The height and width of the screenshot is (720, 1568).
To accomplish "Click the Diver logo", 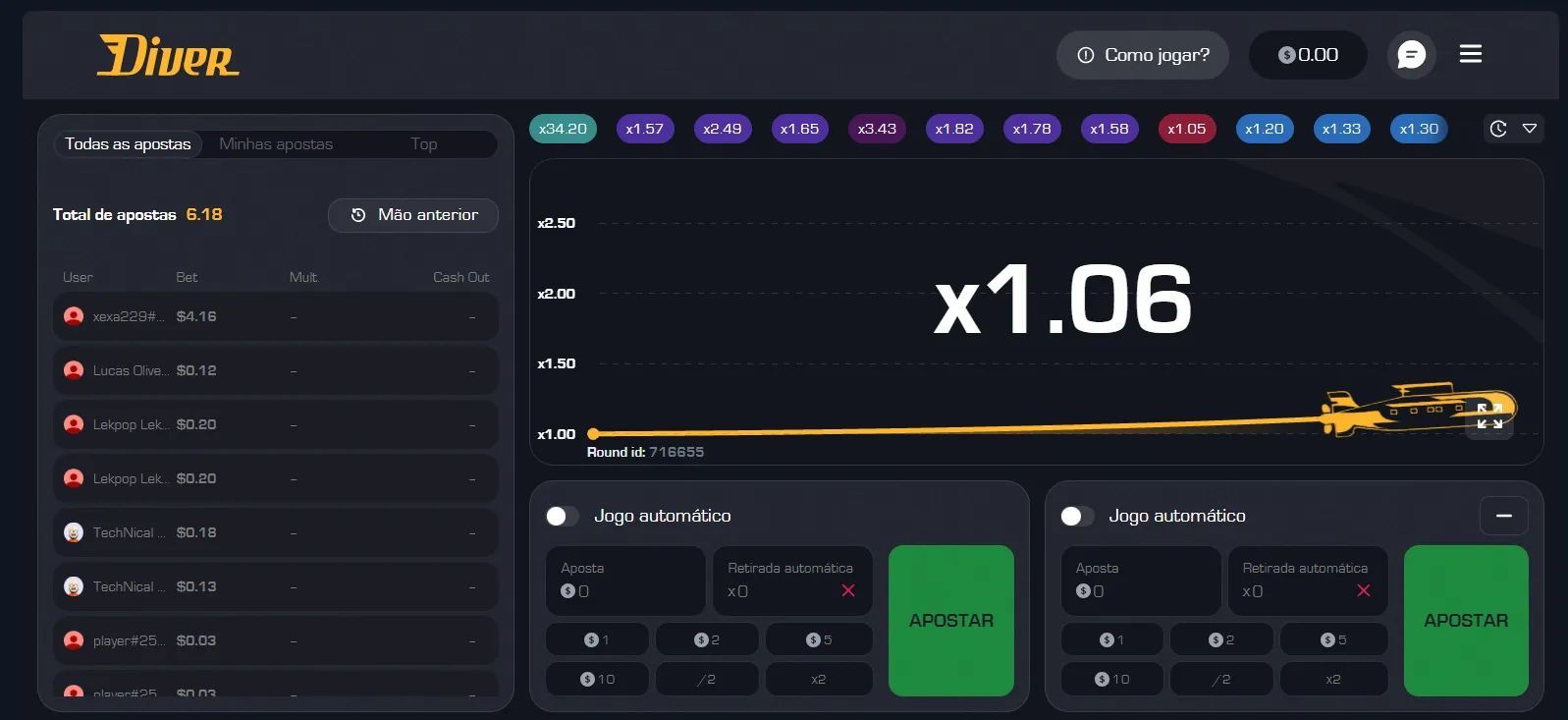I will (168, 55).
